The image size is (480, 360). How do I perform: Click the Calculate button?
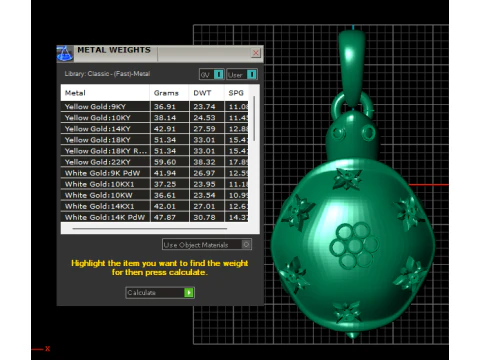point(160,293)
